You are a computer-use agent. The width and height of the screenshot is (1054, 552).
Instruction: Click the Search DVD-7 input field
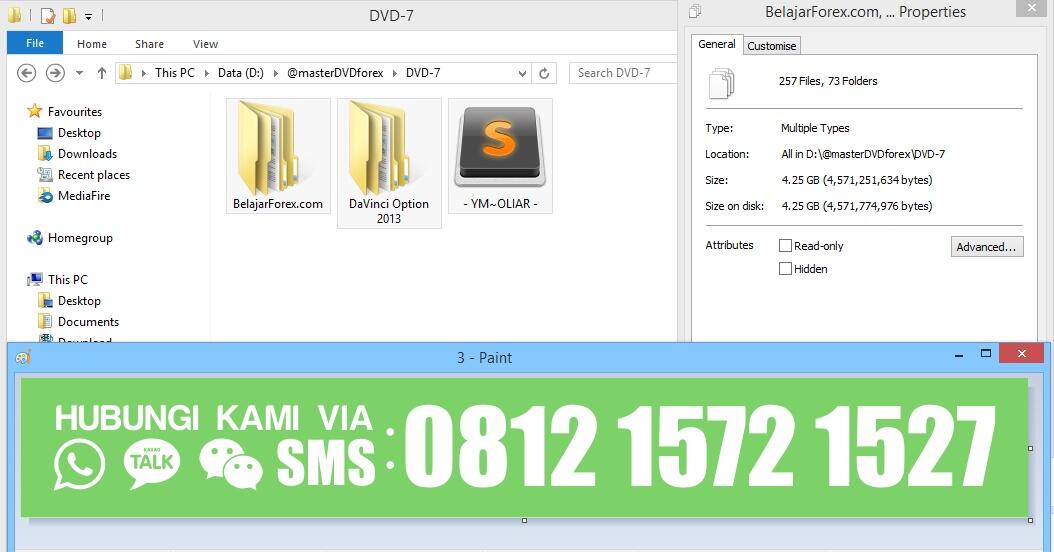623,73
